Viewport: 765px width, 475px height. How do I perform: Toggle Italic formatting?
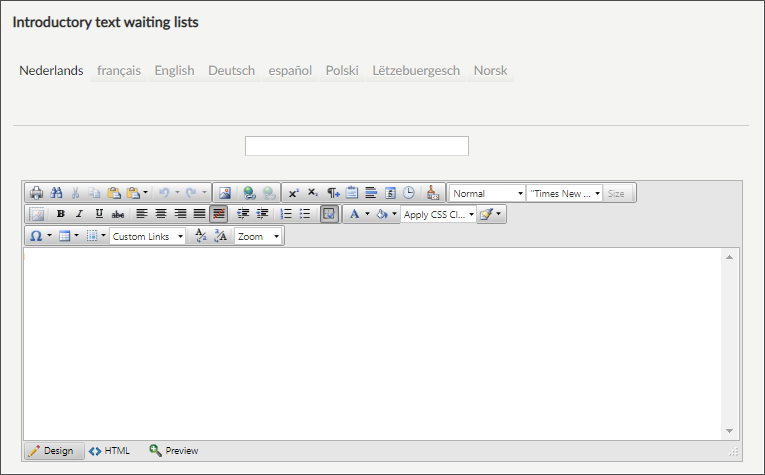pos(79,214)
